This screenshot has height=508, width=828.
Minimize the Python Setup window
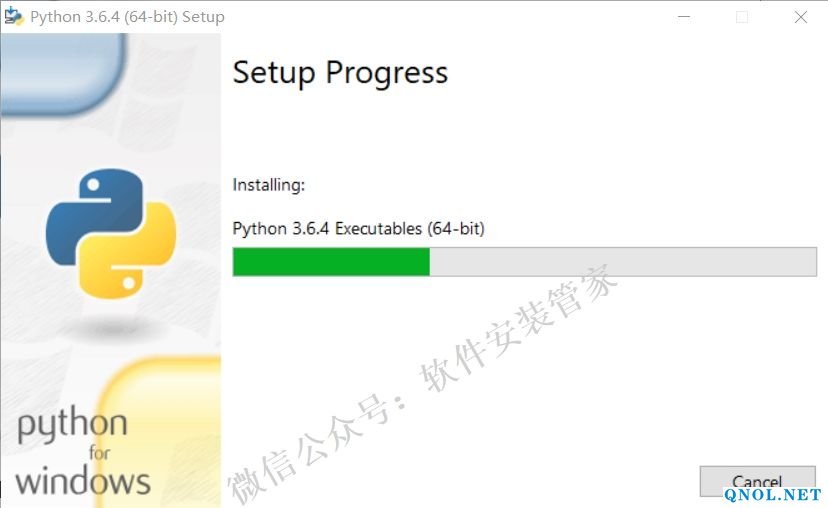click(x=684, y=17)
